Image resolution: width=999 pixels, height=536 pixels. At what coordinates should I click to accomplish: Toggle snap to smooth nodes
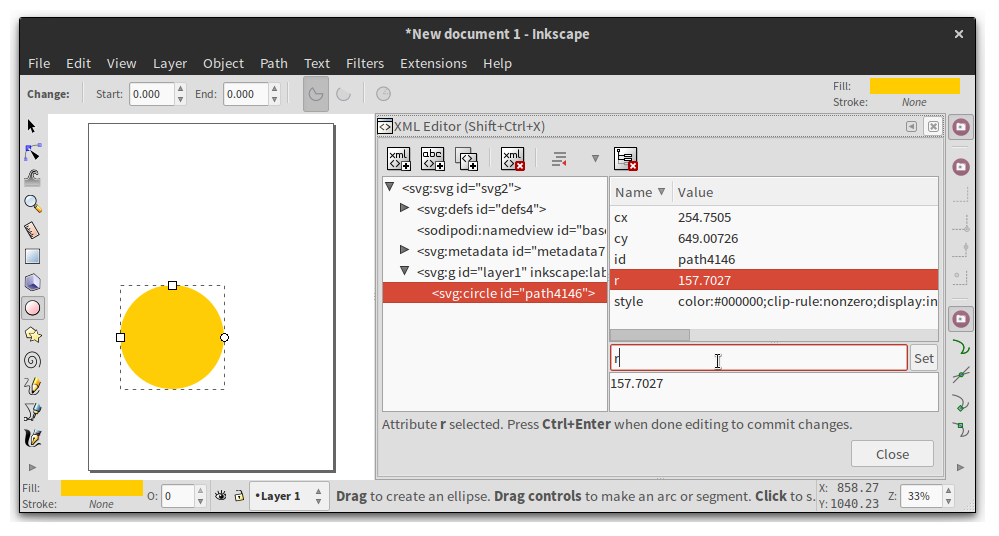[x=961, y=430]
